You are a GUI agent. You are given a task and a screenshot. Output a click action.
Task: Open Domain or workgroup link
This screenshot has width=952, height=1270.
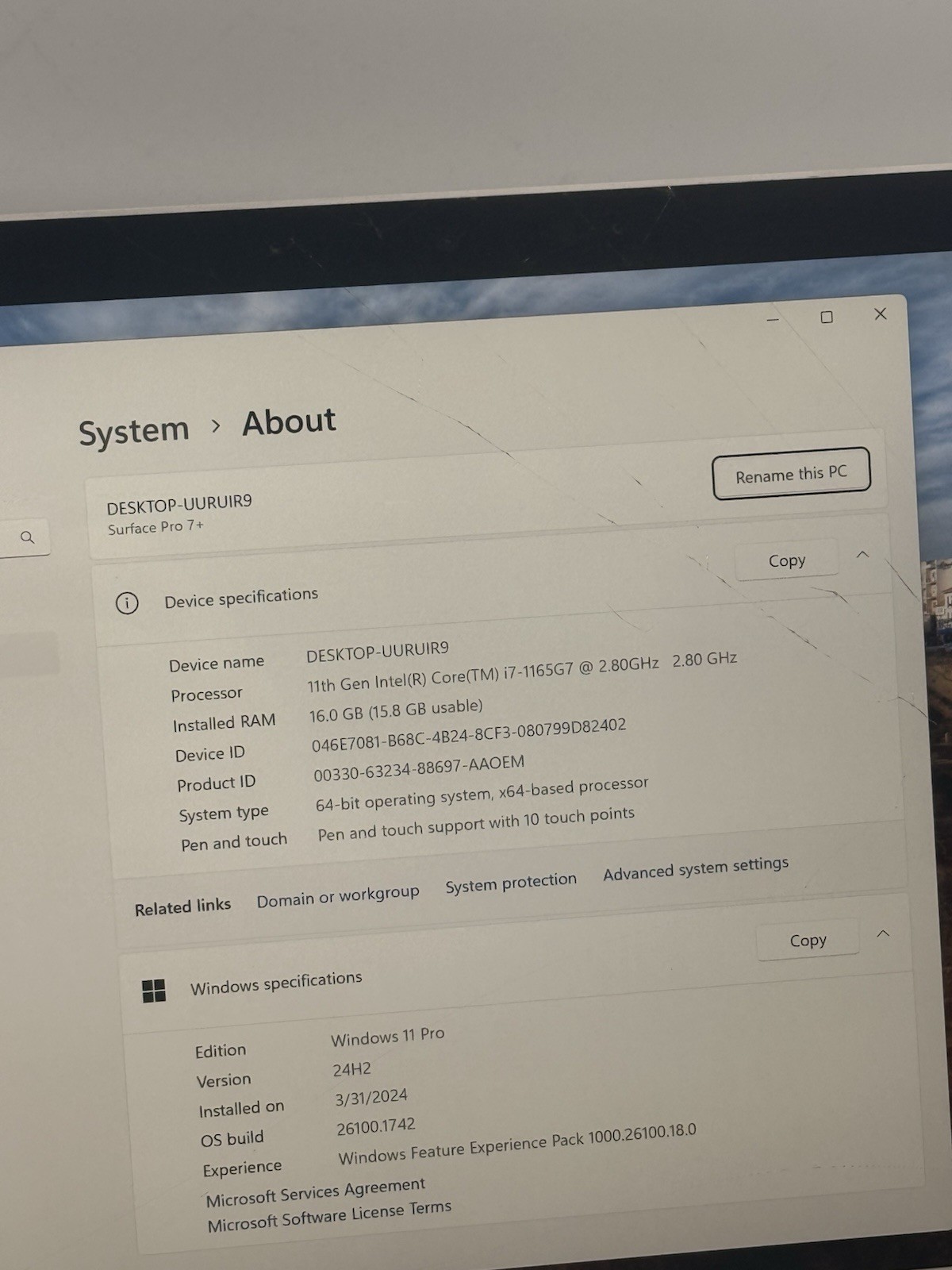338,896
